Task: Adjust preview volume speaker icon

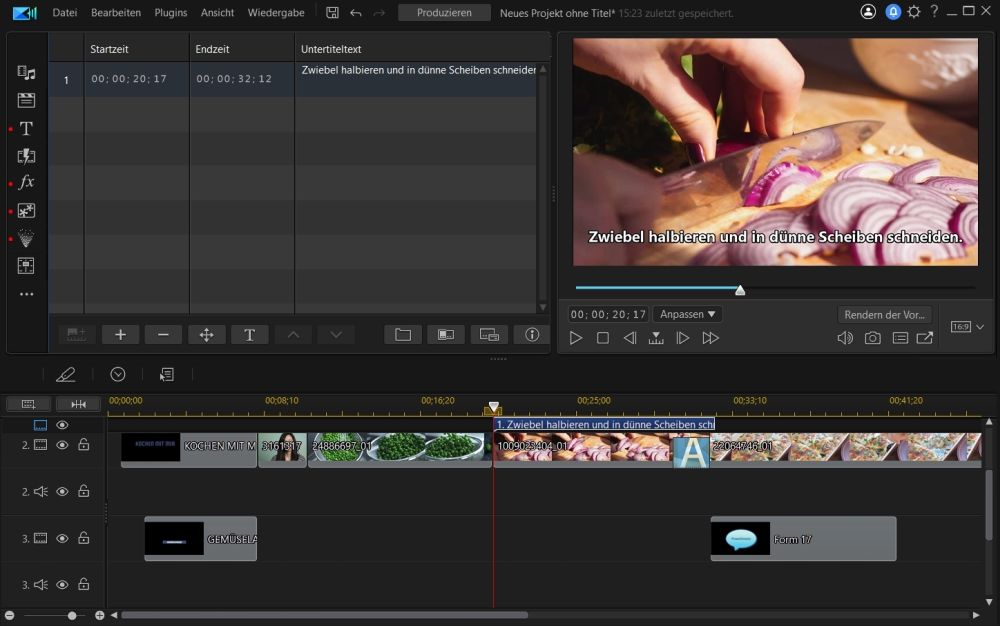Action: click(x=845, y=338)
